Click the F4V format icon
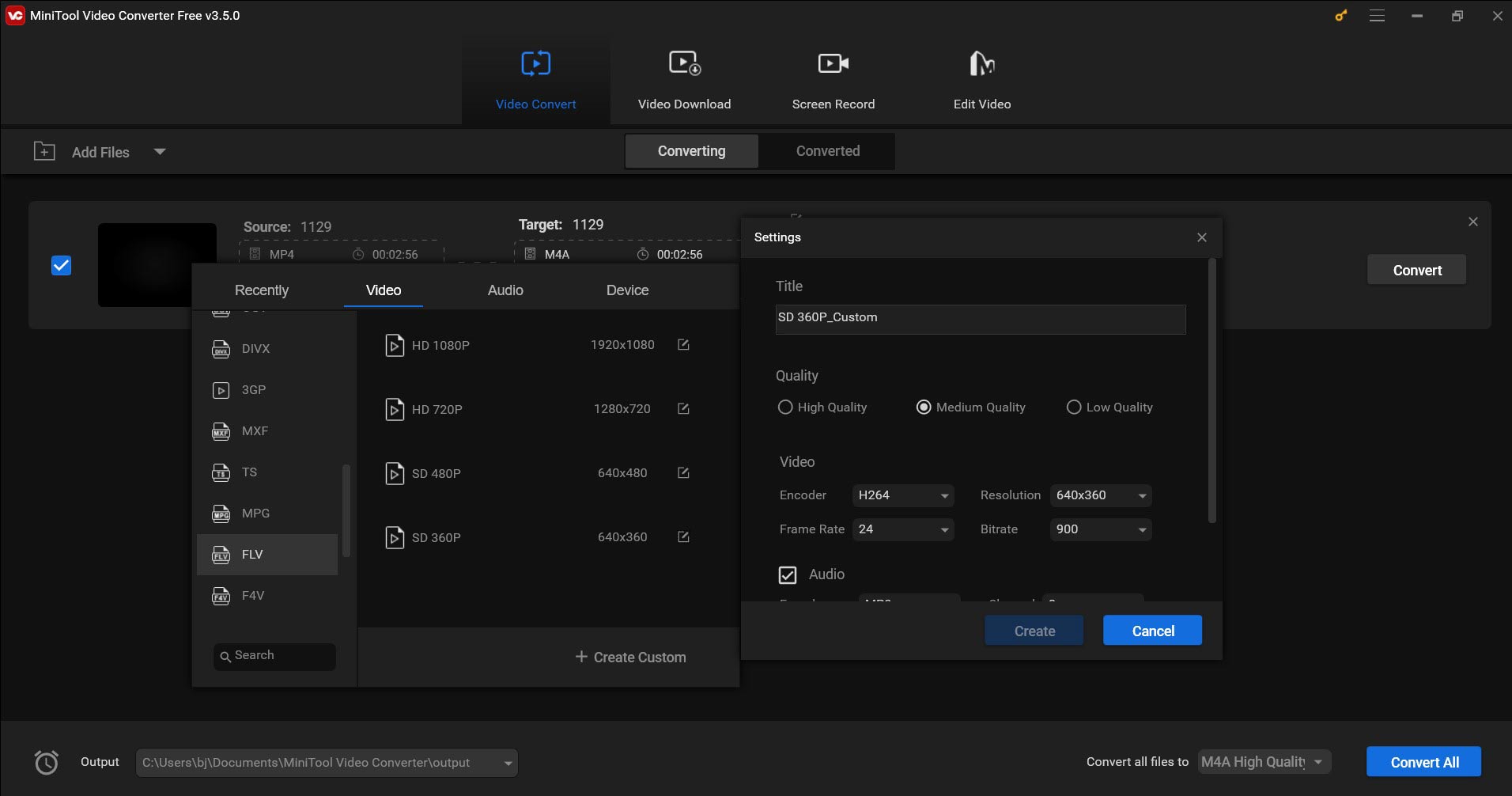Viewport: 1512px width, 796px height. [221, 596]
